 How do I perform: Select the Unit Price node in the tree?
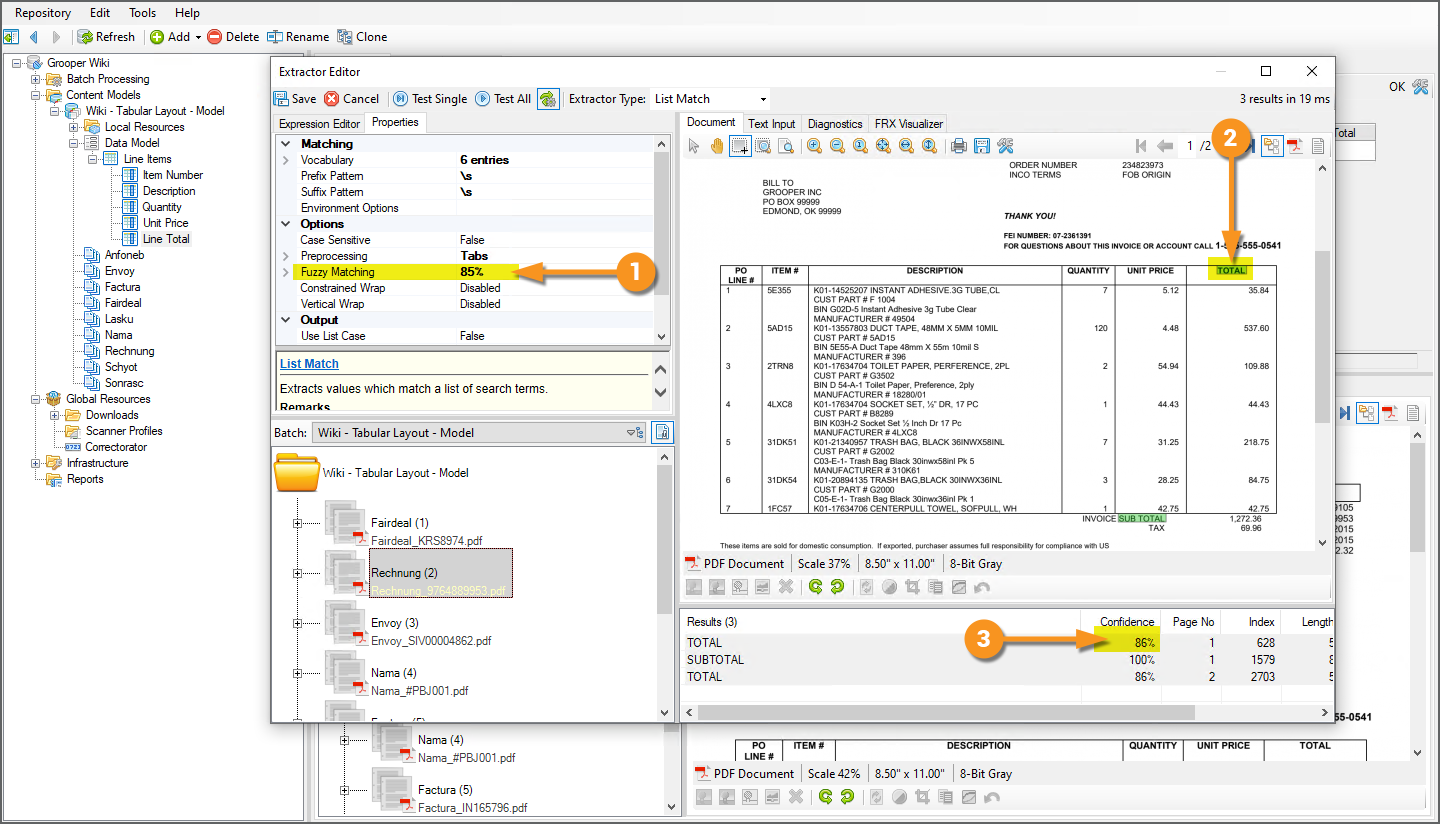(165, 223)
